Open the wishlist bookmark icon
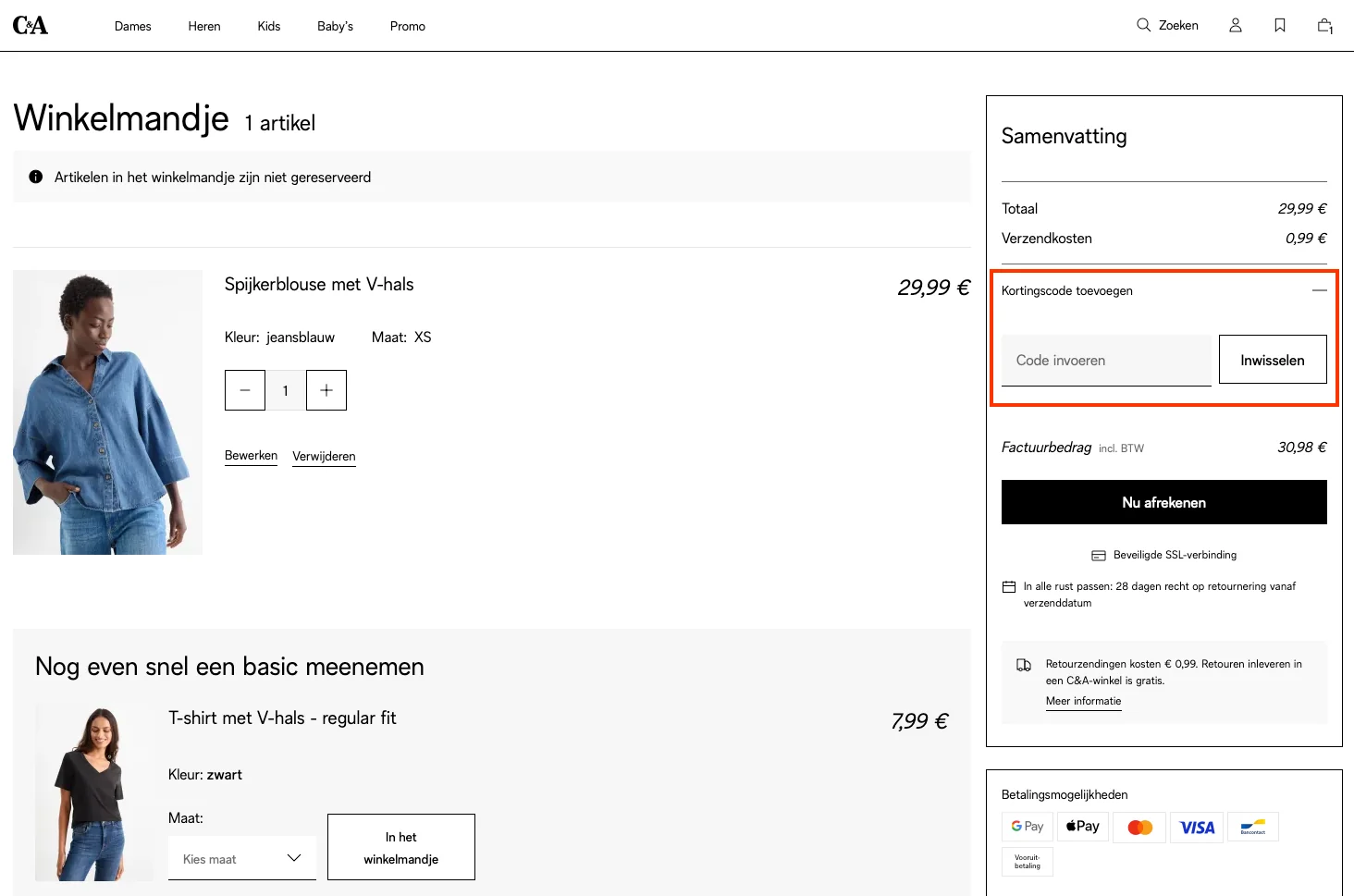This screenshot has height=896, width=1354. click(1279, 25)
